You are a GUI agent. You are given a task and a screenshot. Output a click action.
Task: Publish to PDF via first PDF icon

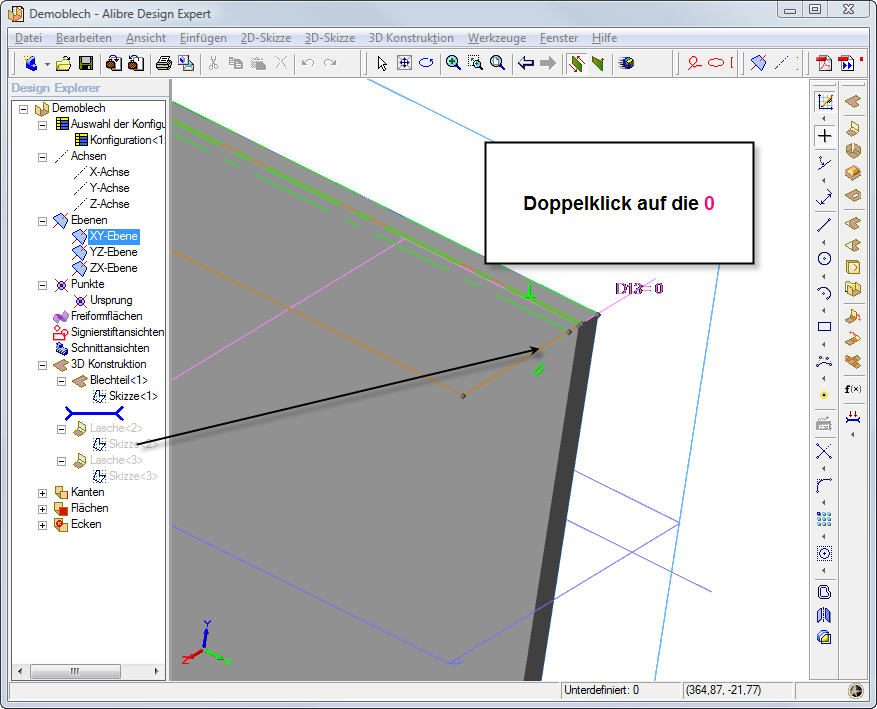[x=823, y=63]
